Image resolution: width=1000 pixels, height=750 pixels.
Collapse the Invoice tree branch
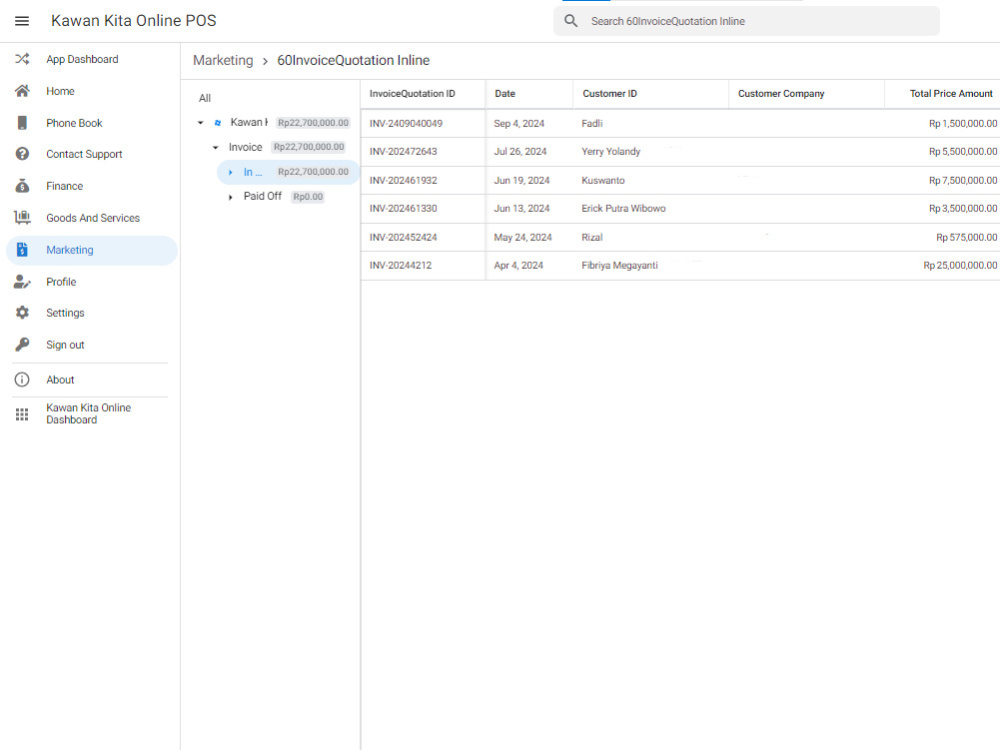(x=215, y=147)
